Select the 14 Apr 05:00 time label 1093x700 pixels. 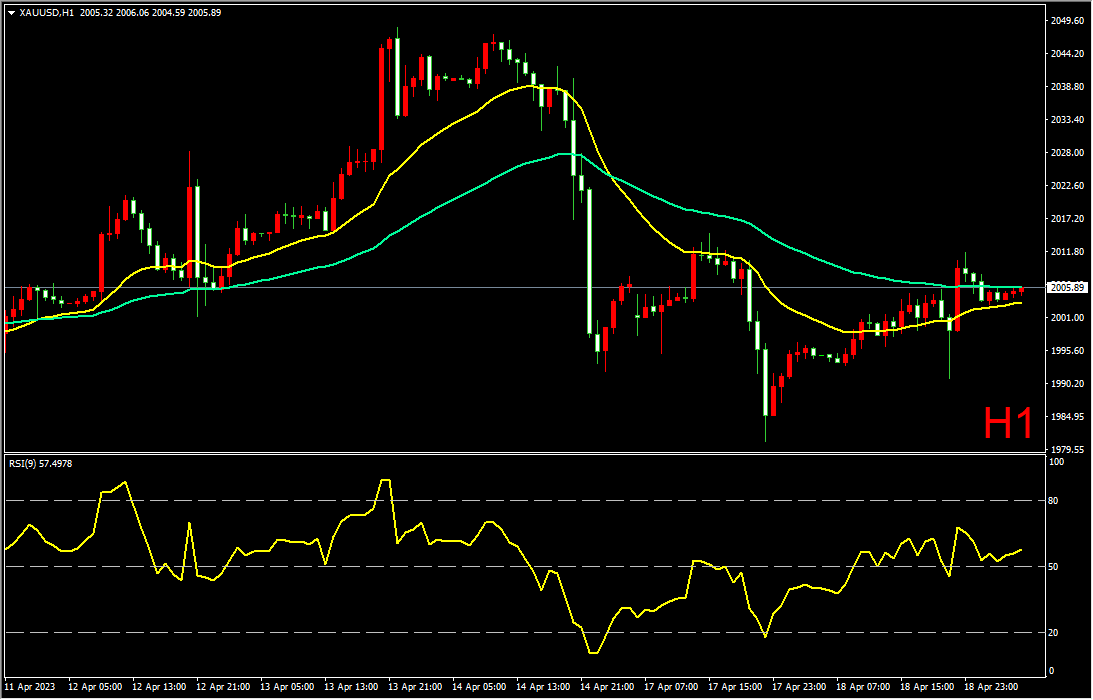[478, 687]
